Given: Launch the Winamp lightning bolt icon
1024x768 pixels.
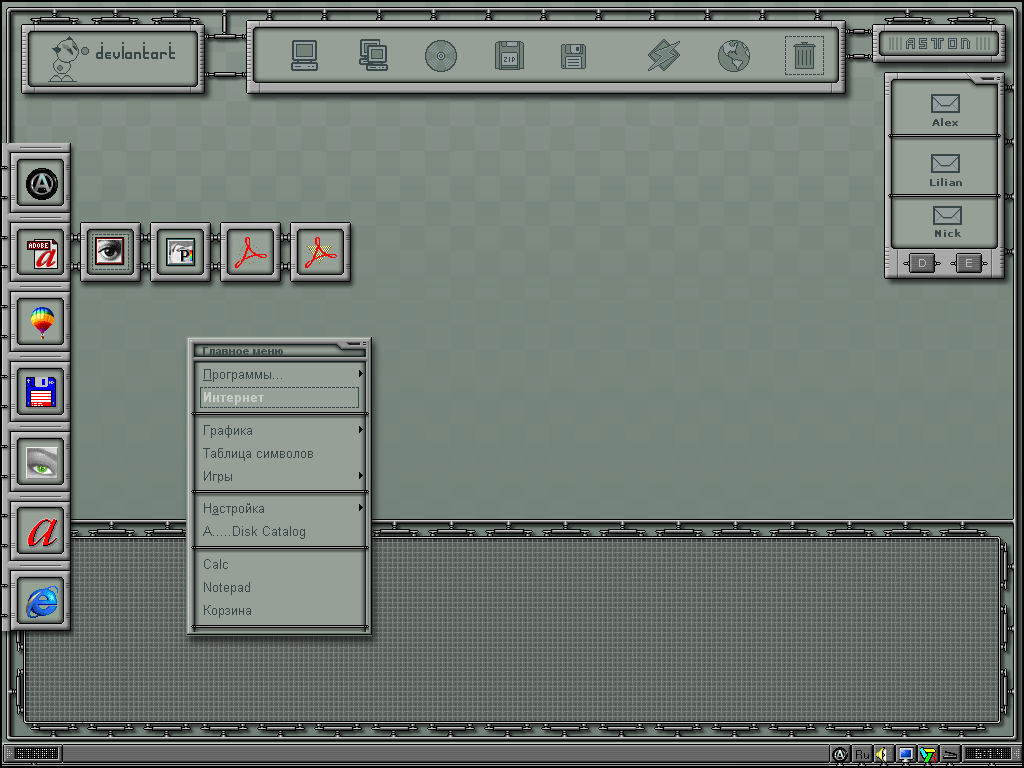Looking at the screenshot, I should coord(664,56).
